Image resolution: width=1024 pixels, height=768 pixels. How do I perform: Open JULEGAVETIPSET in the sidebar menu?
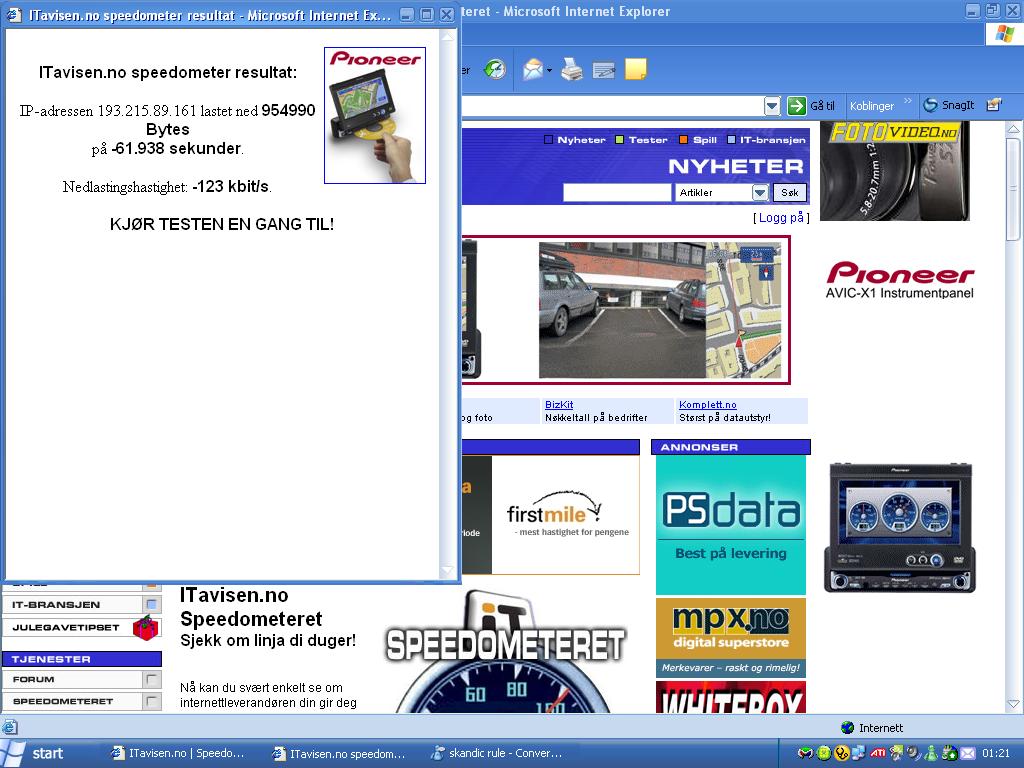pyautogui.click(x=66, y=627)
